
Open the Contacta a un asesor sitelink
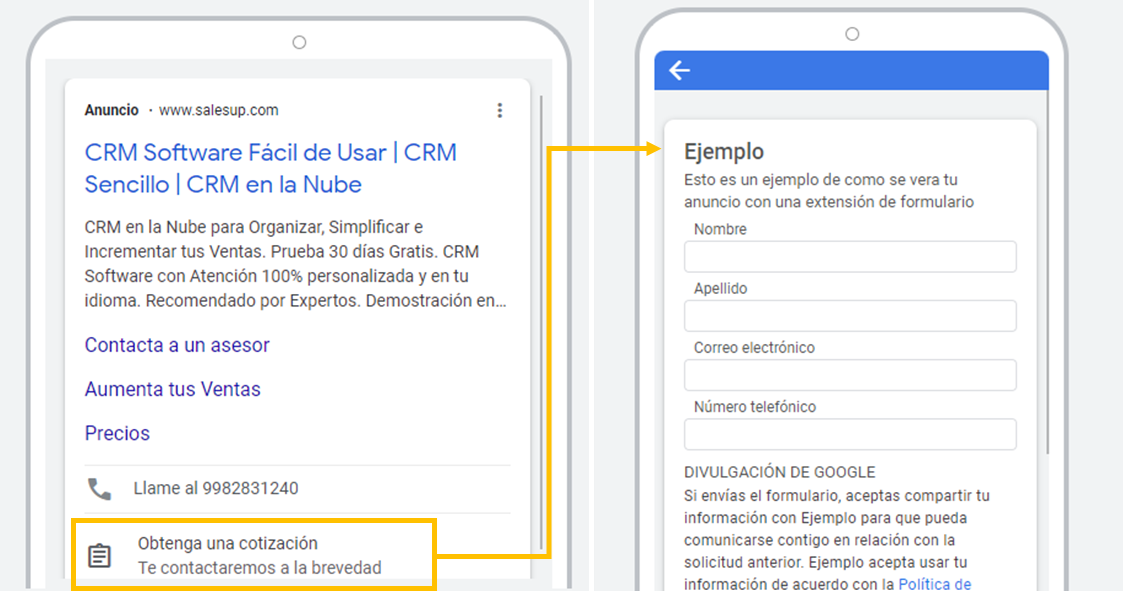click(x=176, y=345)
